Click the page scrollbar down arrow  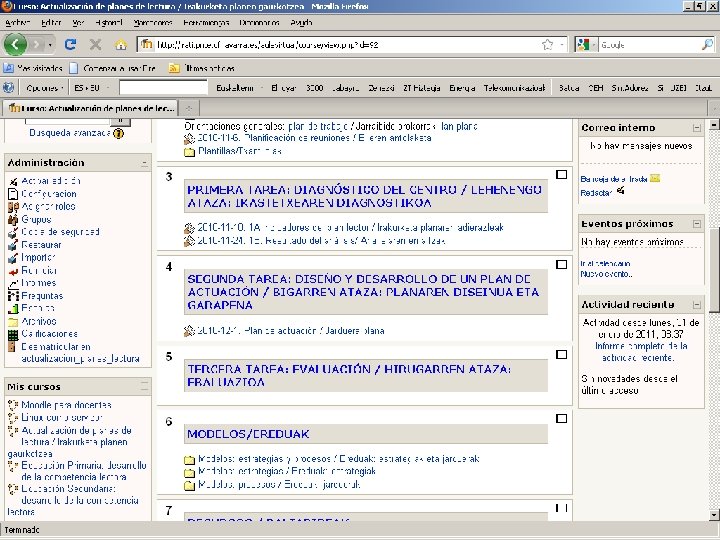pyautogui.click(x=714, y=515)
